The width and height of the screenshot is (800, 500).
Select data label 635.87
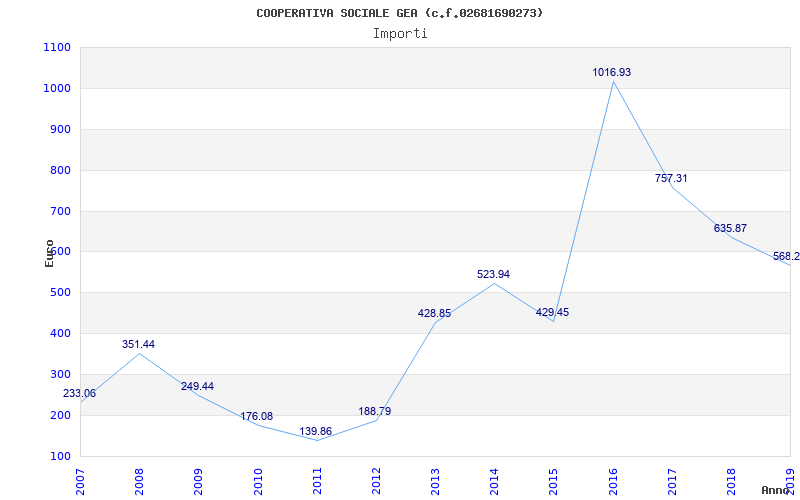730,229
